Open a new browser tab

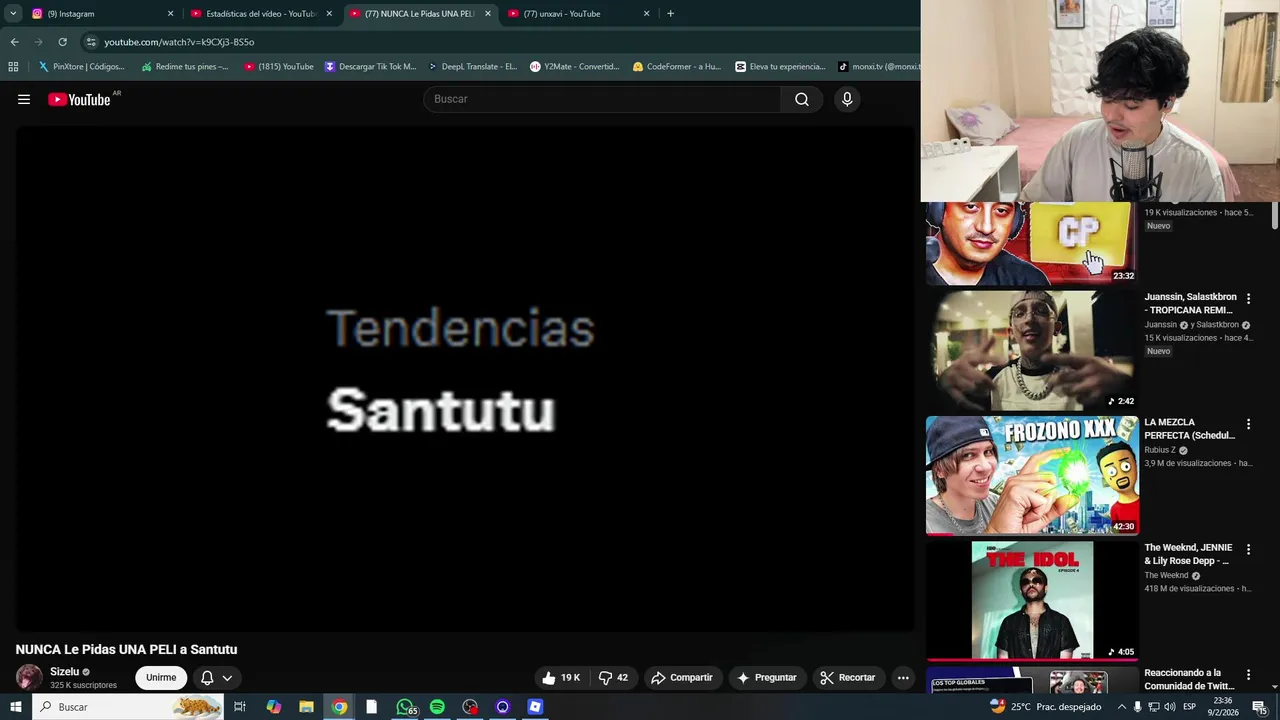pyautogui.click(x=670, y=14)
